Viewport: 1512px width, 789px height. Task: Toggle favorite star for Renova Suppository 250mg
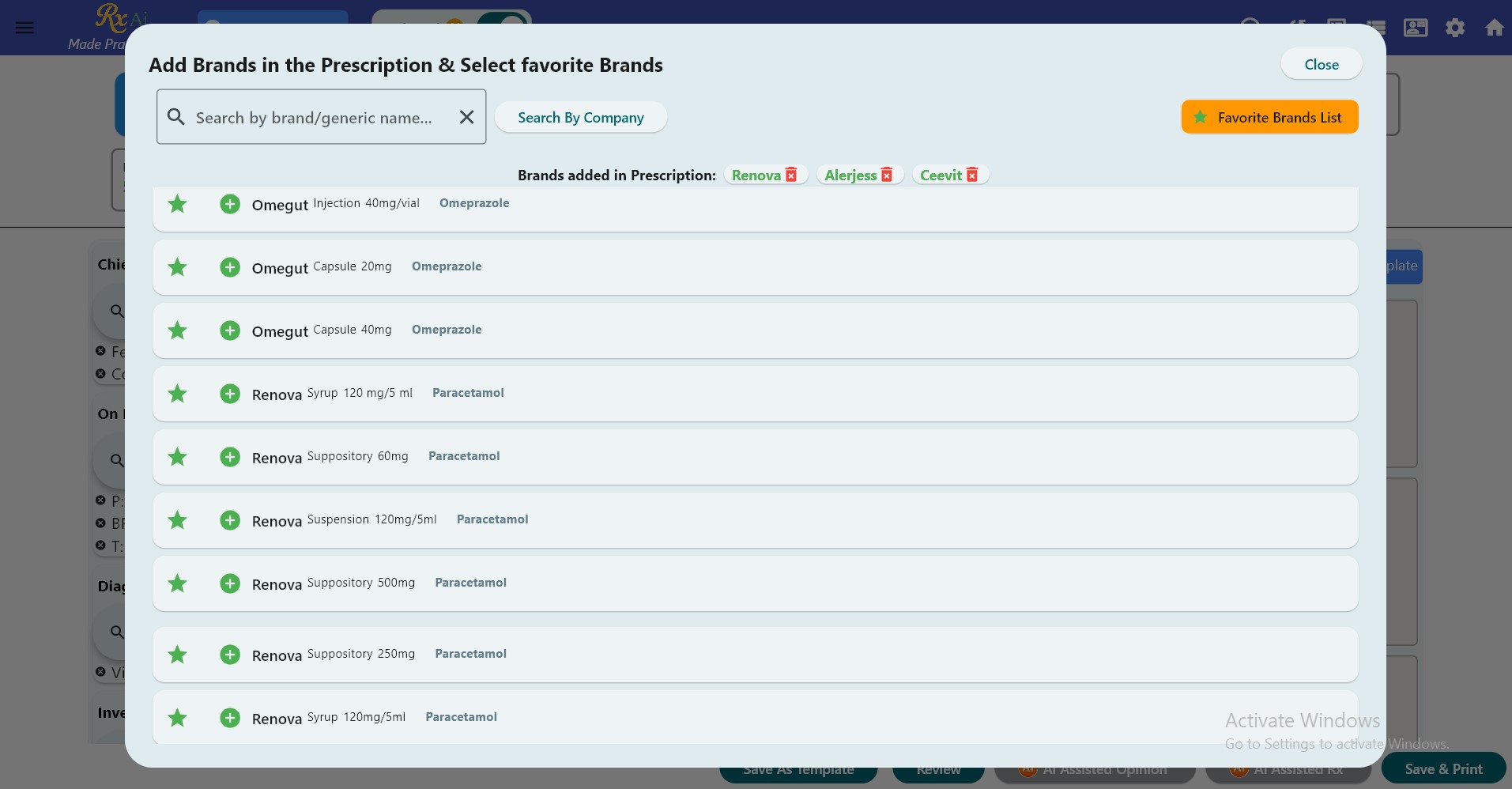178,655
